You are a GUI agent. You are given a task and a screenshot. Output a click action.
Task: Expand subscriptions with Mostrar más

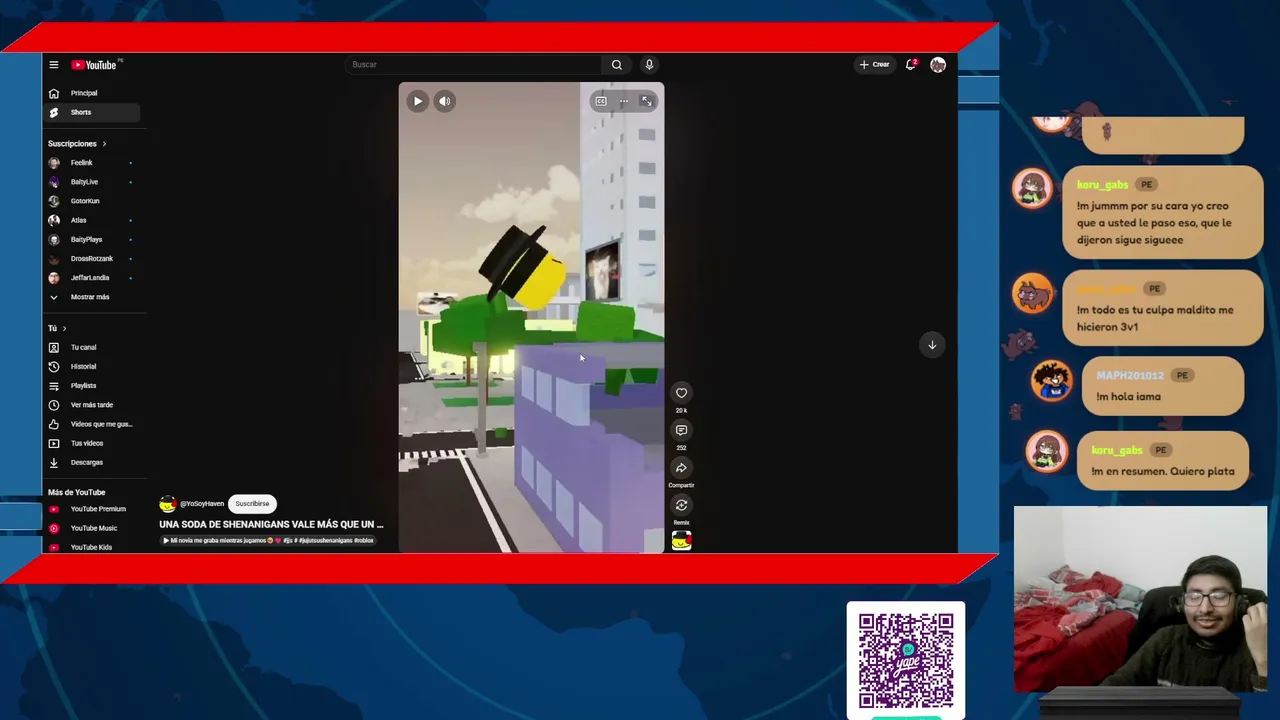[x=92, y=297]
